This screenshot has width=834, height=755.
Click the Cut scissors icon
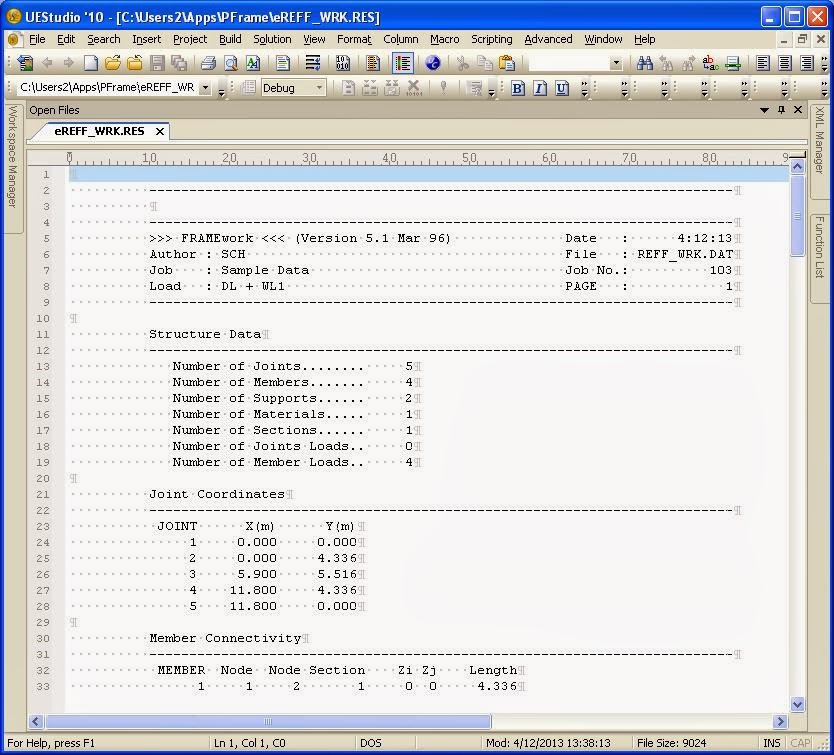pos(462,63)
